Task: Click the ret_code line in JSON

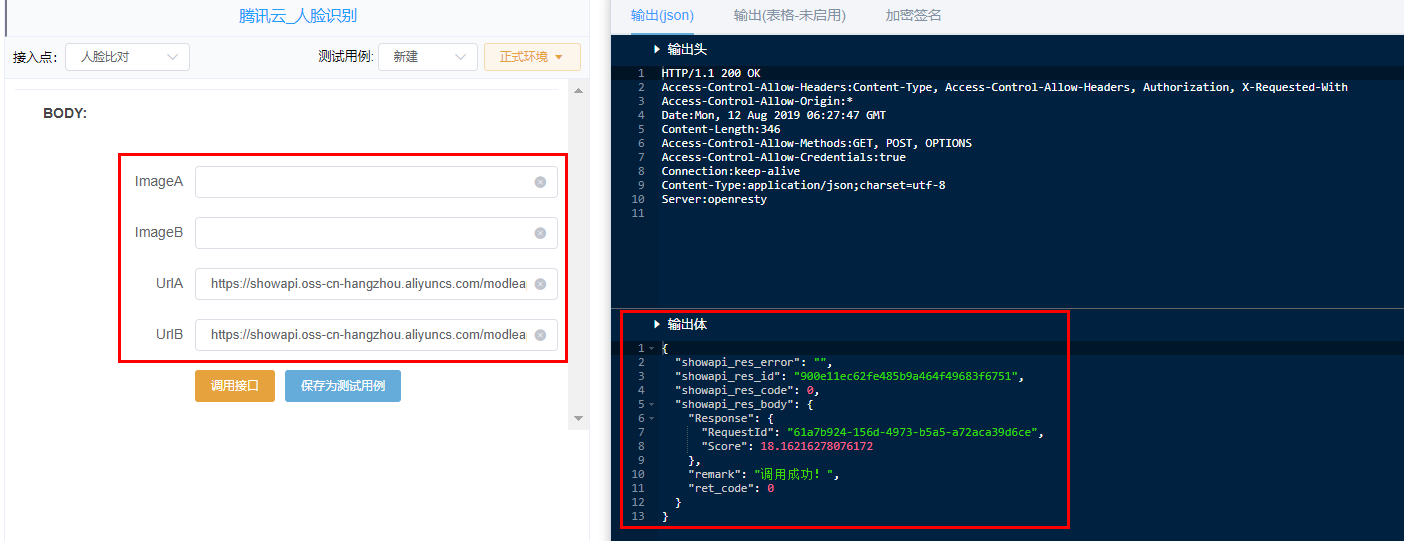Action: 731,489
